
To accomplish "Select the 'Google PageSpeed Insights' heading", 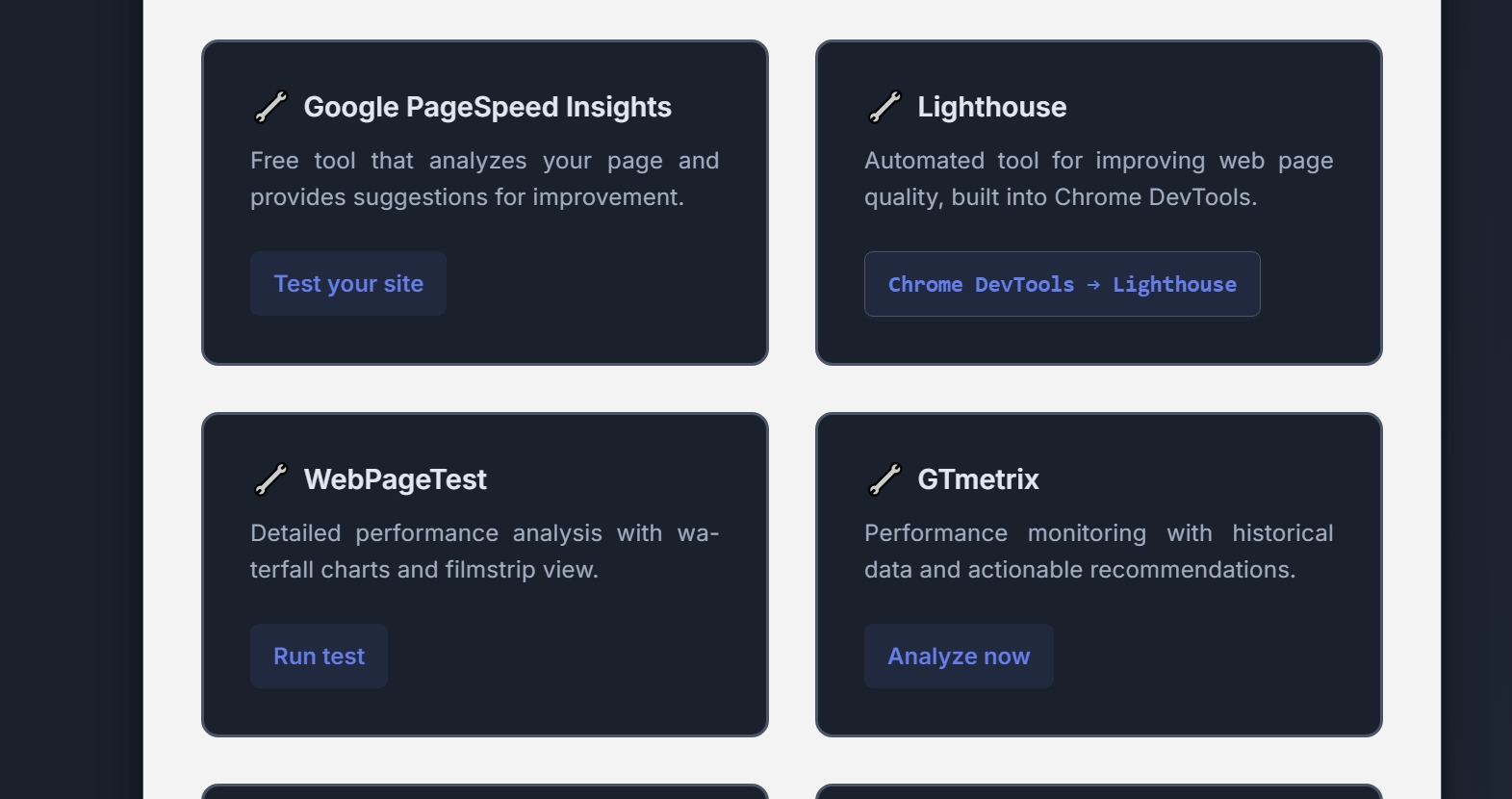I will [488, 107].
